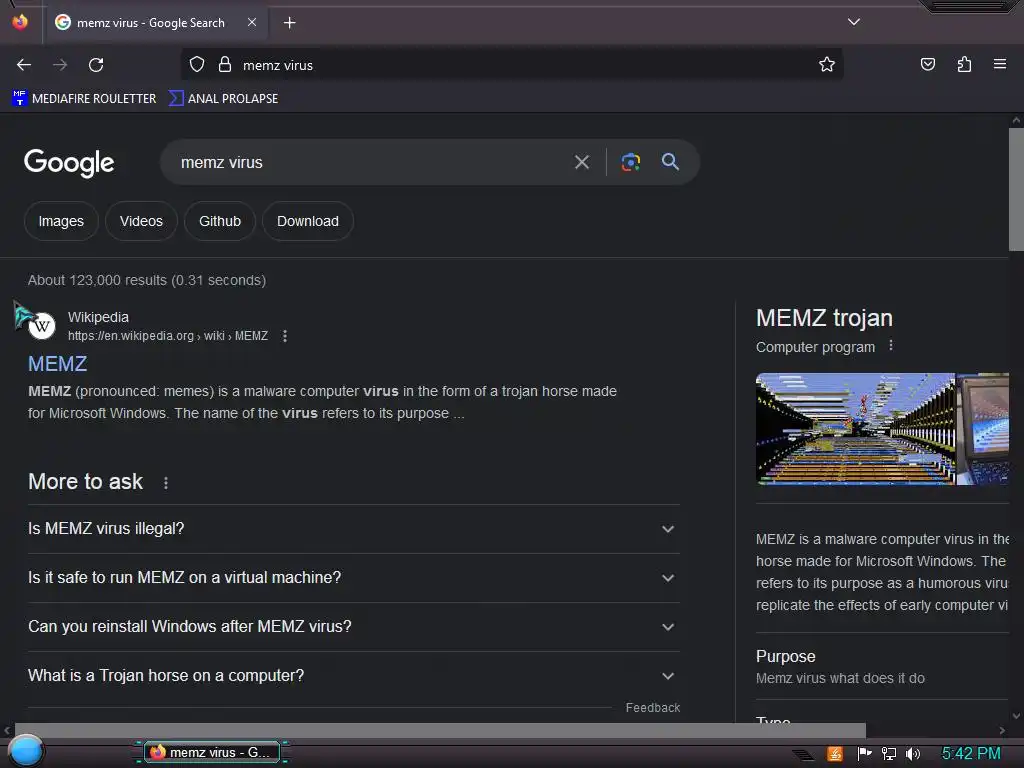Click the browser address bar
The width and height of the screenshot is (1024, 768).
click(512, 65)
